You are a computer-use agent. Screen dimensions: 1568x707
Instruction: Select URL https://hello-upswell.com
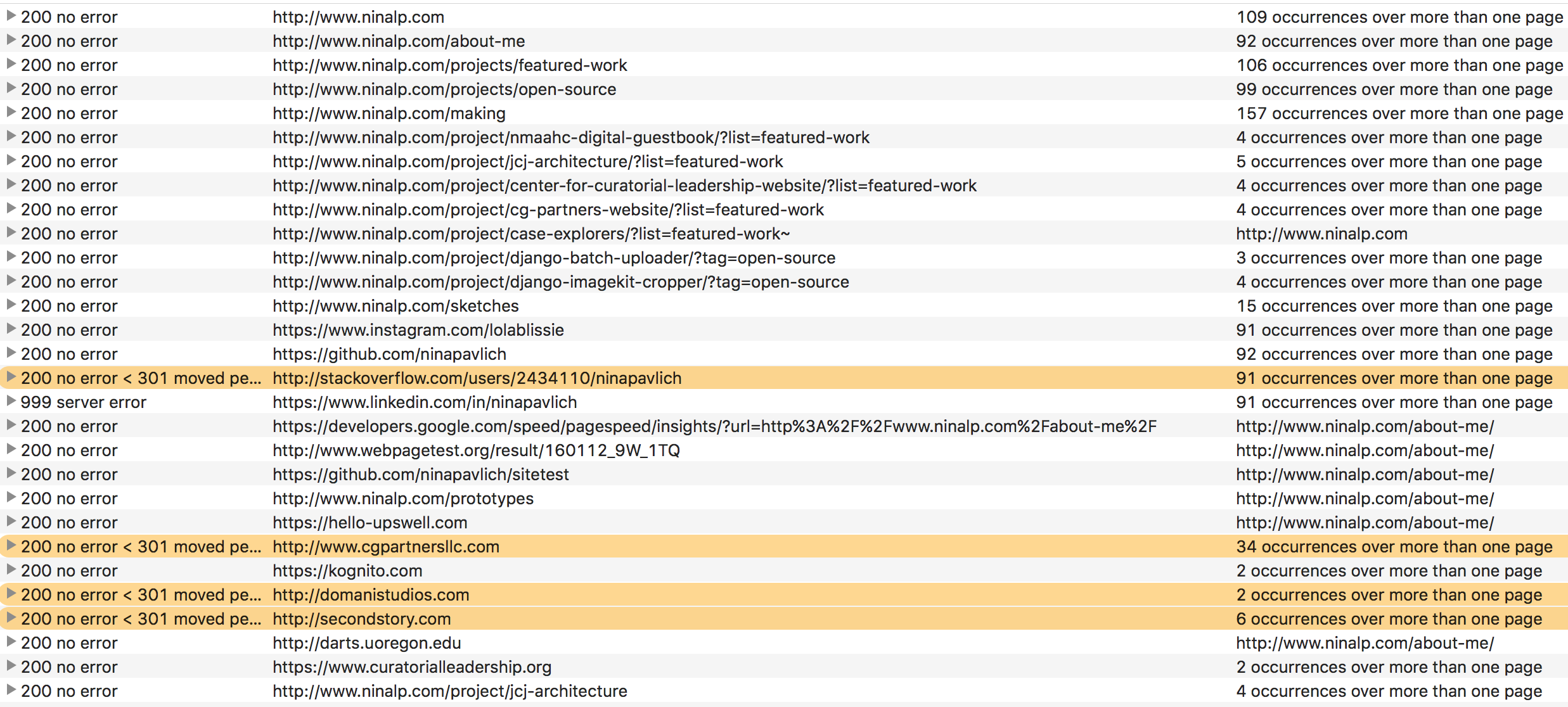370,523
